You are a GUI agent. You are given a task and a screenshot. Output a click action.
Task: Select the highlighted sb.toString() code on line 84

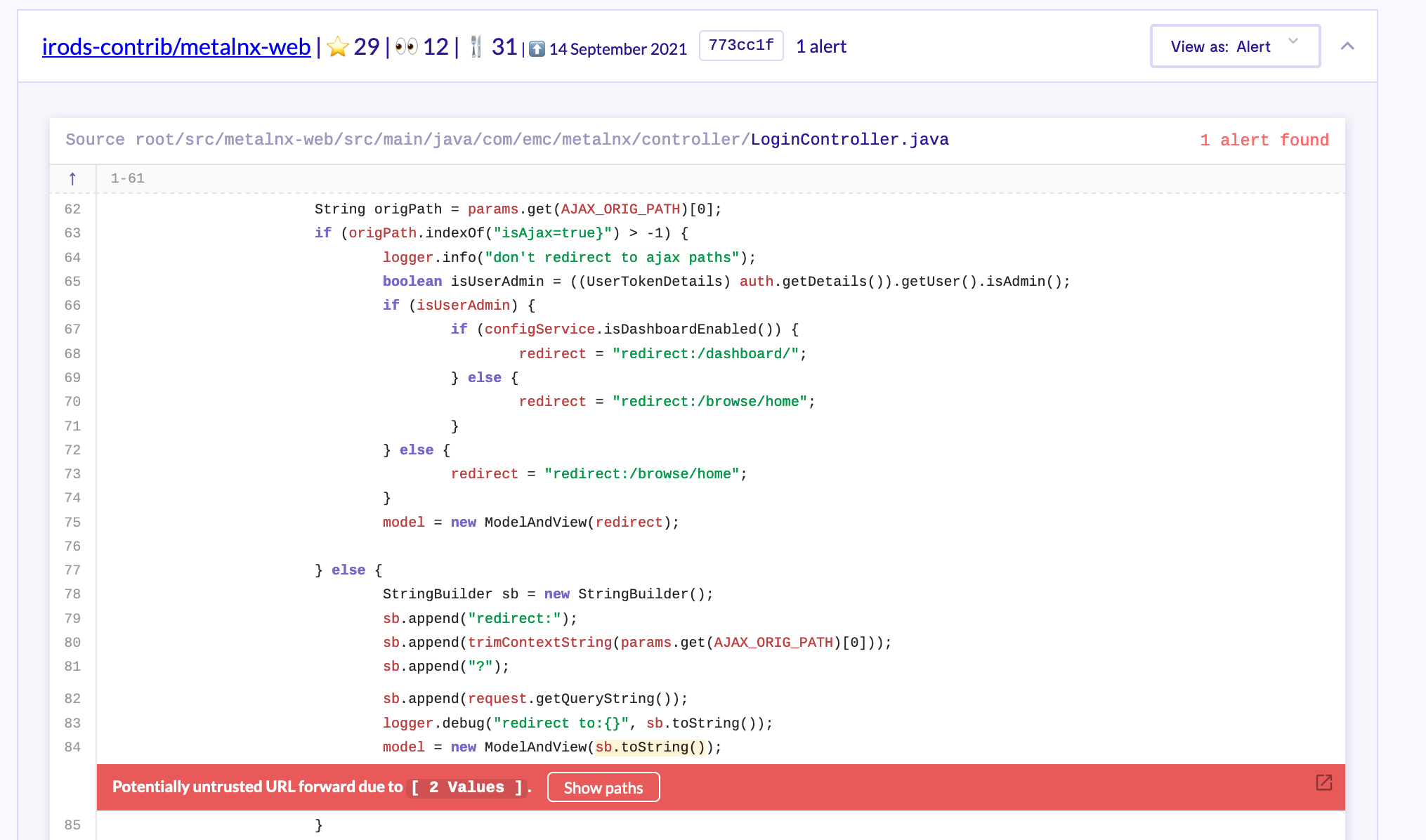[x=650, y=747]
